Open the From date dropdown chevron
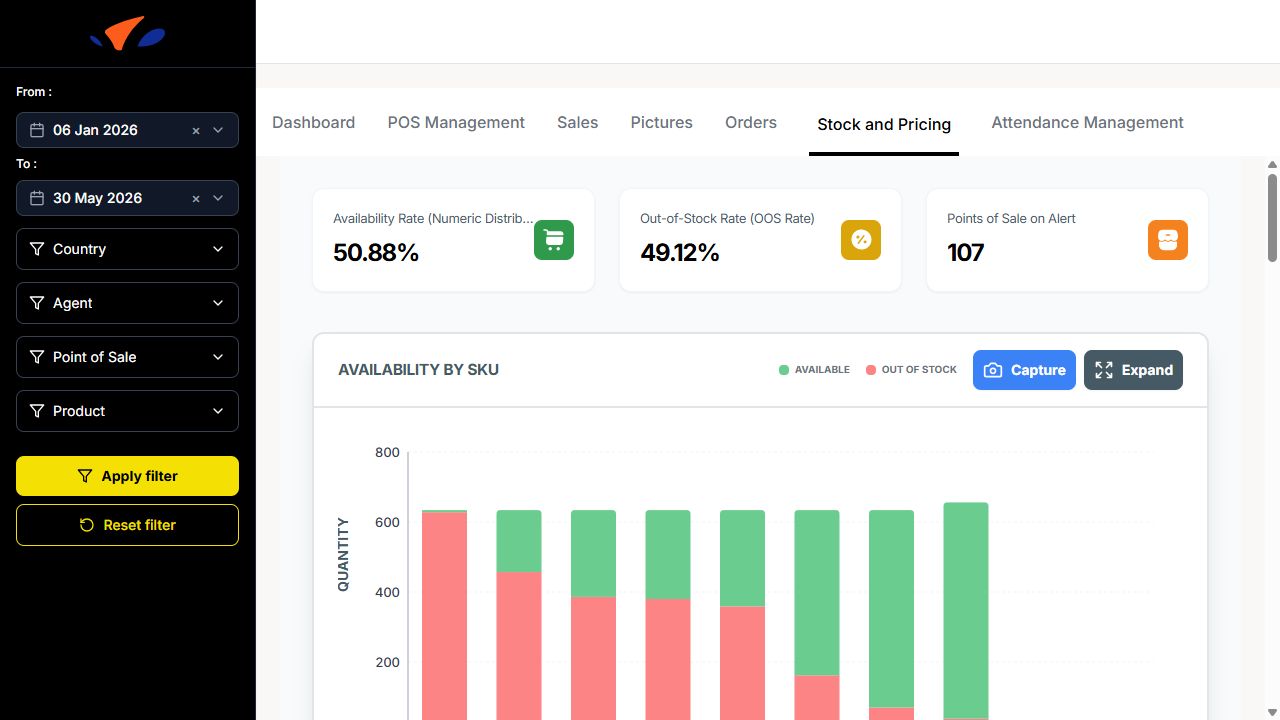The width and height of the screenshot is (1280, 720). pyautogui.click(x=218, y=130)
